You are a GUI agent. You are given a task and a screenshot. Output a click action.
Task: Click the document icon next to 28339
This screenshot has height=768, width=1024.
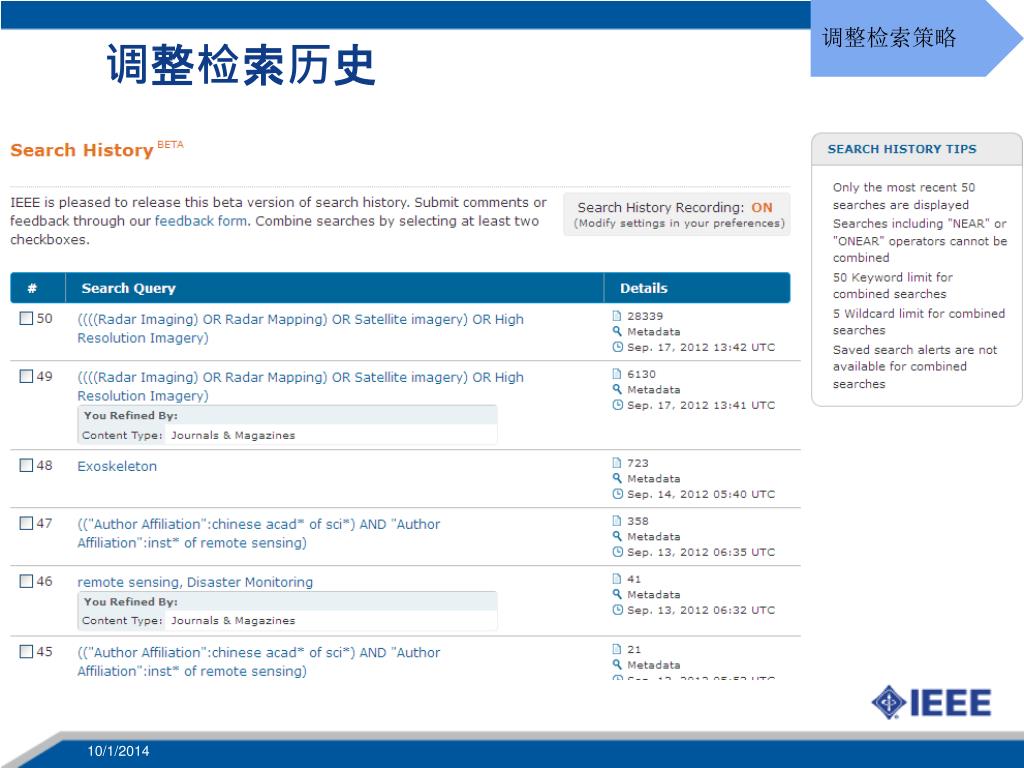click(x=616, y=316)
